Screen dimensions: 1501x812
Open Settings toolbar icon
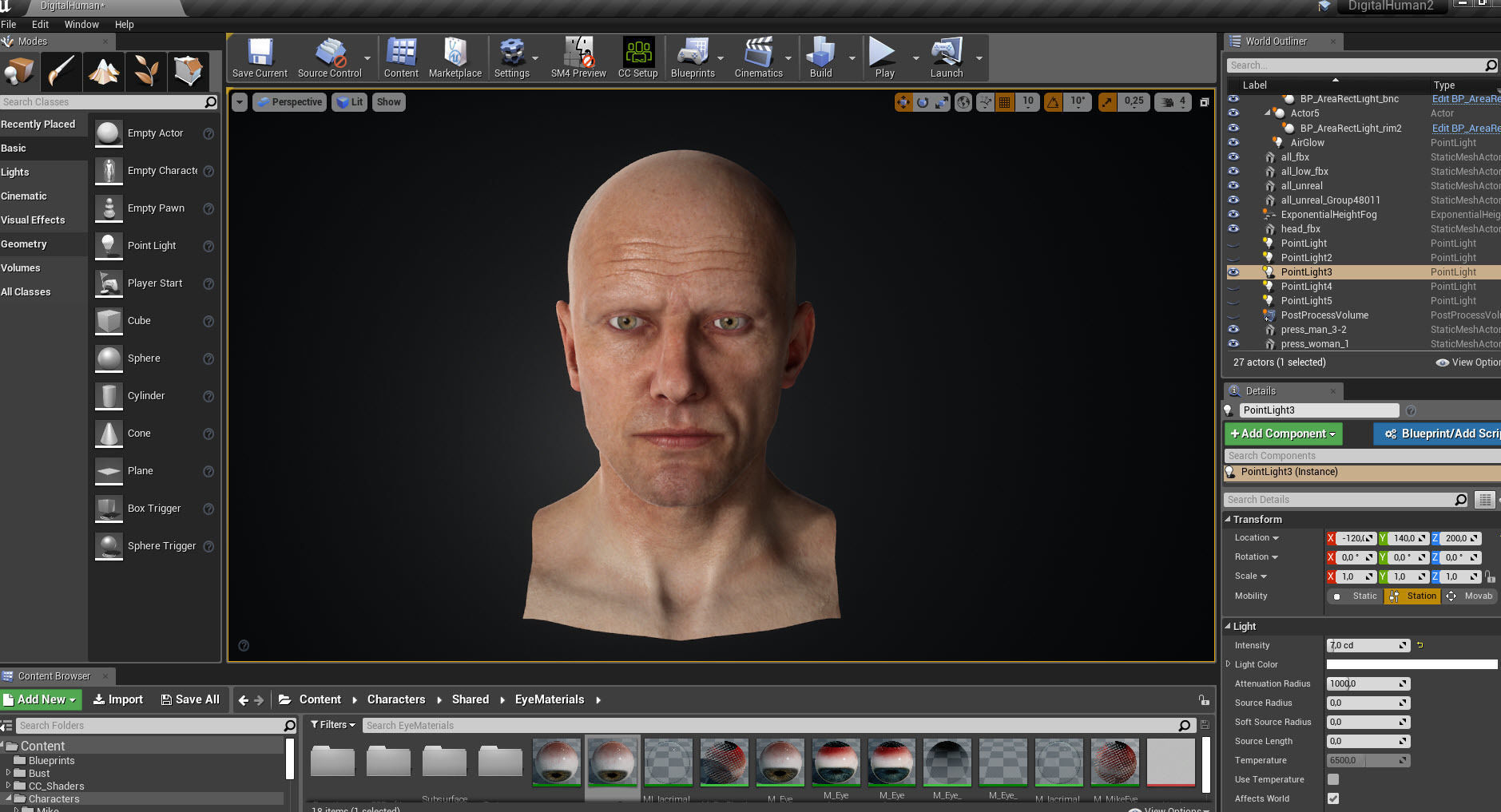tap(512, 57)
